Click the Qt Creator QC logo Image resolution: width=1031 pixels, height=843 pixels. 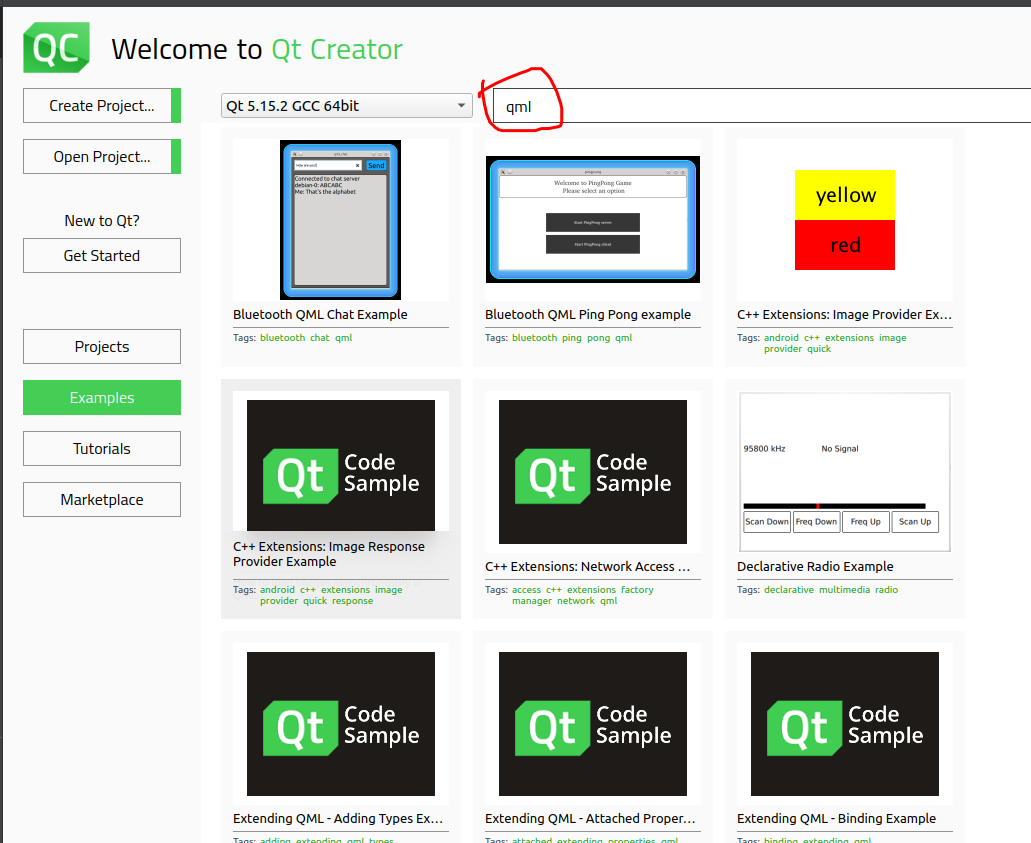(x=57, y=47)
